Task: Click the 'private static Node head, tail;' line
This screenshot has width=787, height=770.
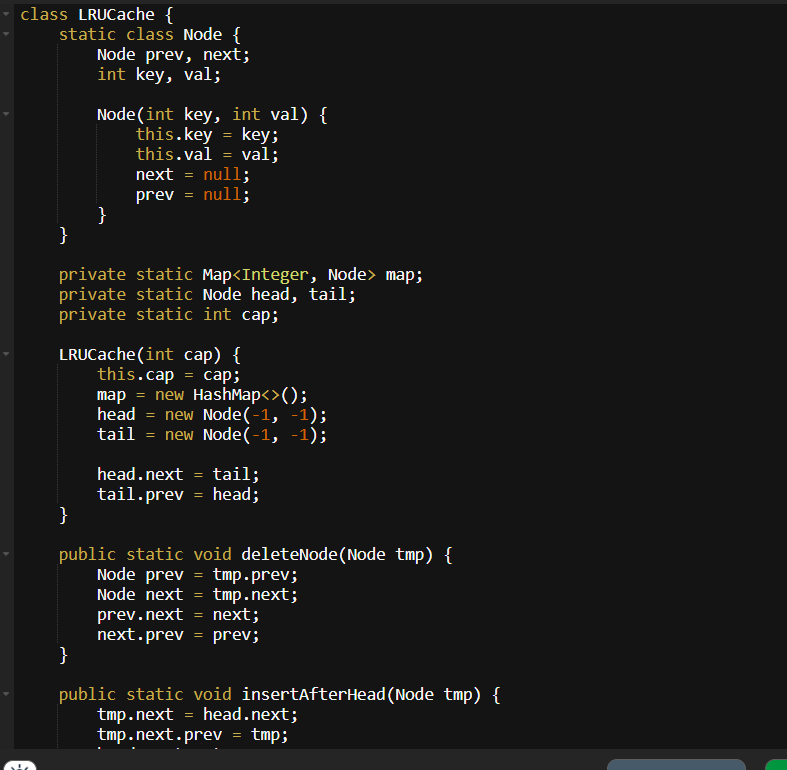Action: tap(207, 295)
